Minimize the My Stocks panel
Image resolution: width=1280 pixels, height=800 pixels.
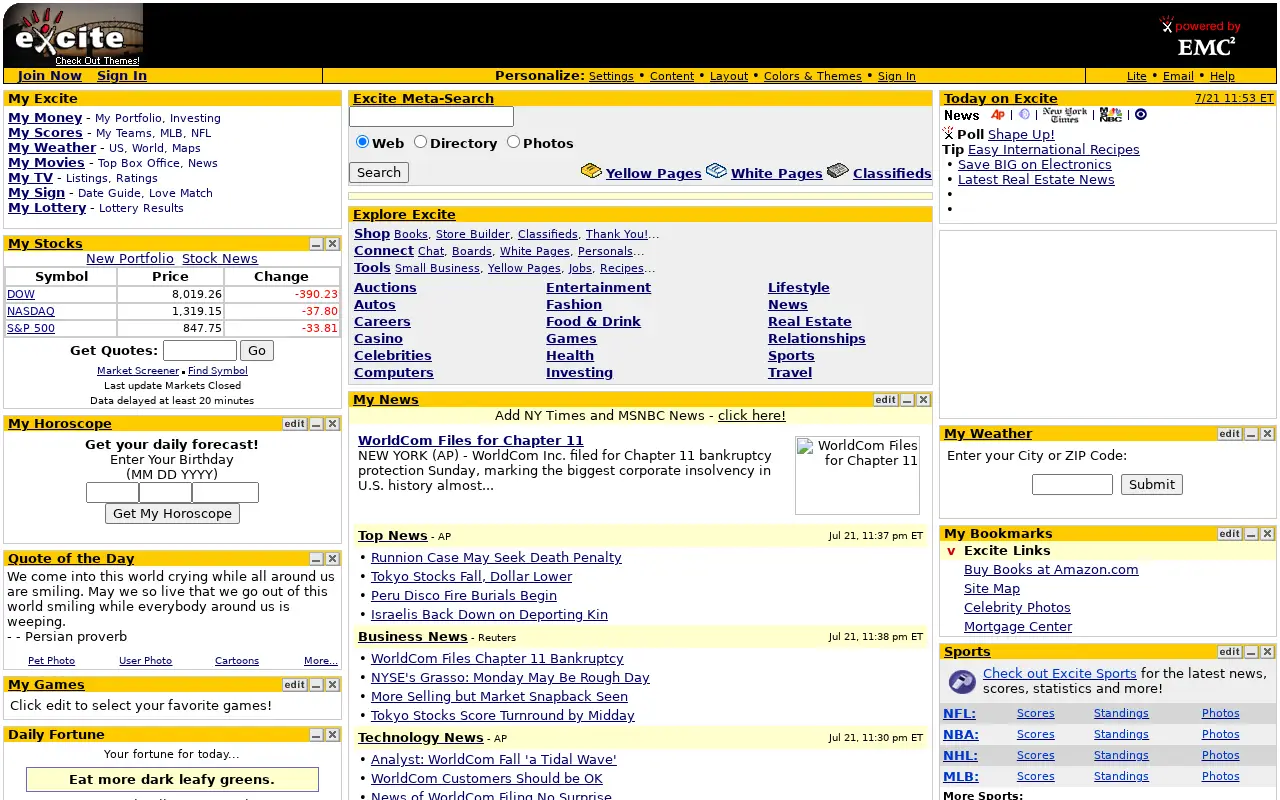tap(316, 244)
